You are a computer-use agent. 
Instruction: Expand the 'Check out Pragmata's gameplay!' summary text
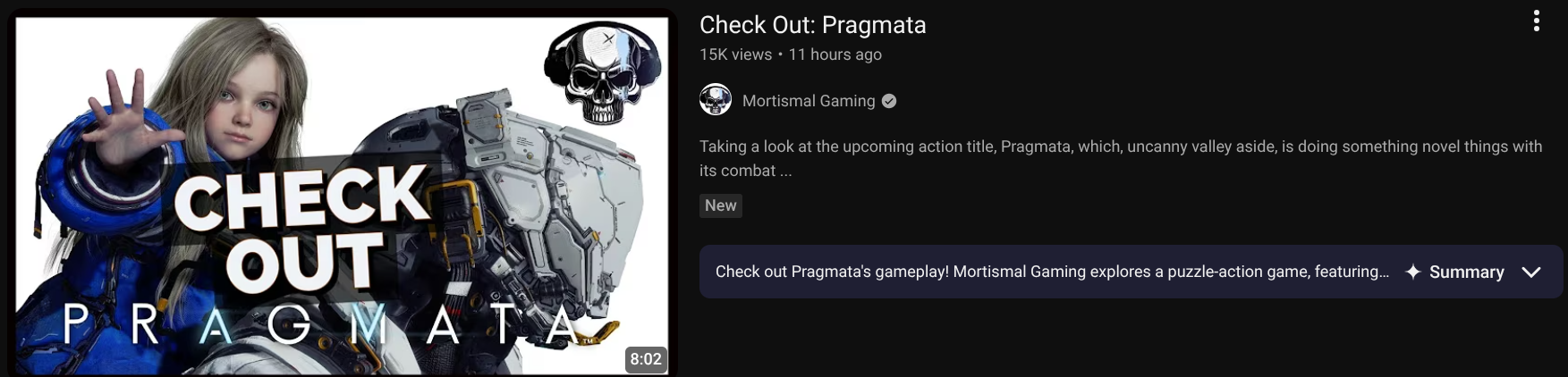(x=1052, y=272)
